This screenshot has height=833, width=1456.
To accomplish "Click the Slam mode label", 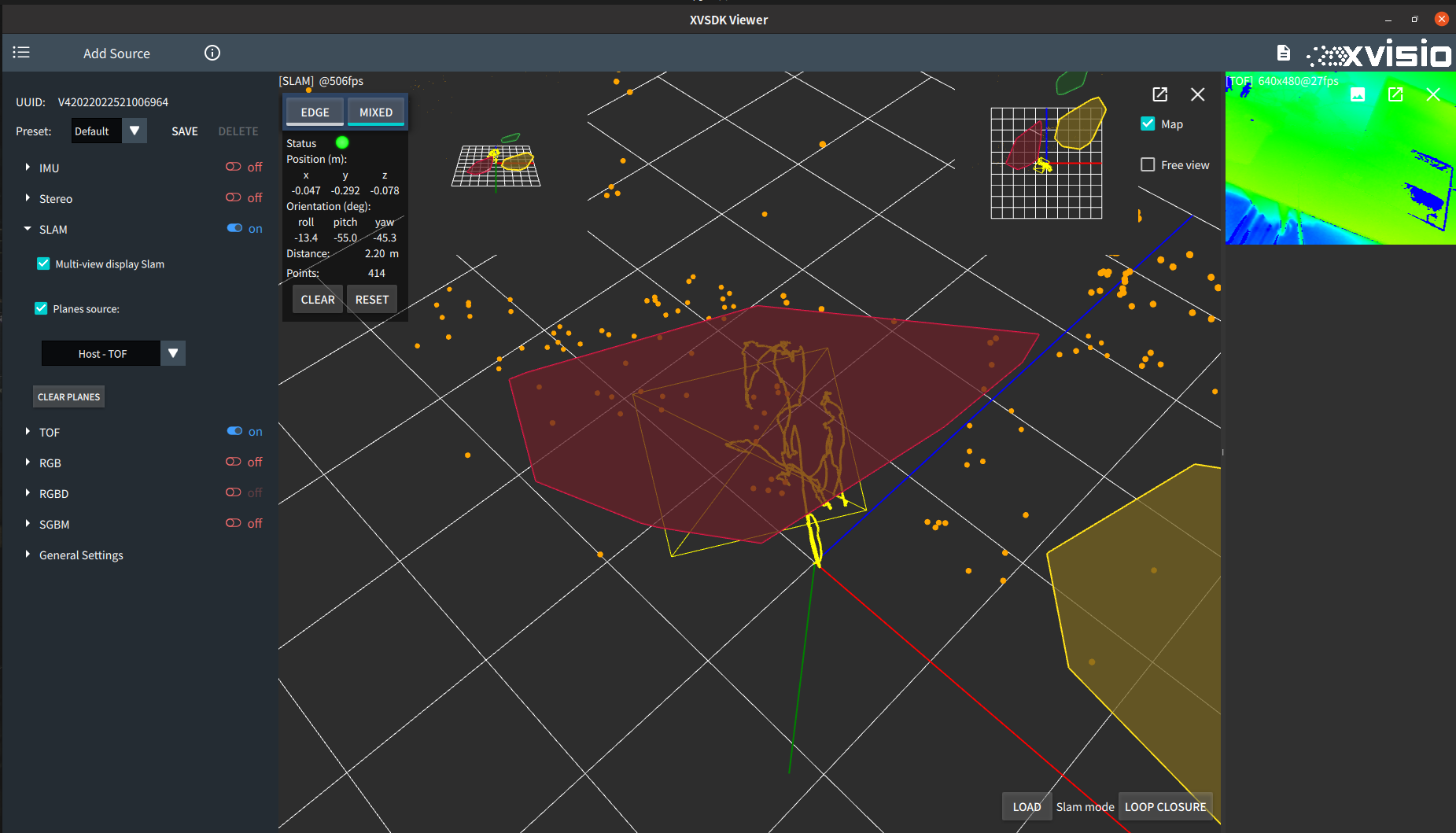I will pyautogui.click(x=1085, y=806).
